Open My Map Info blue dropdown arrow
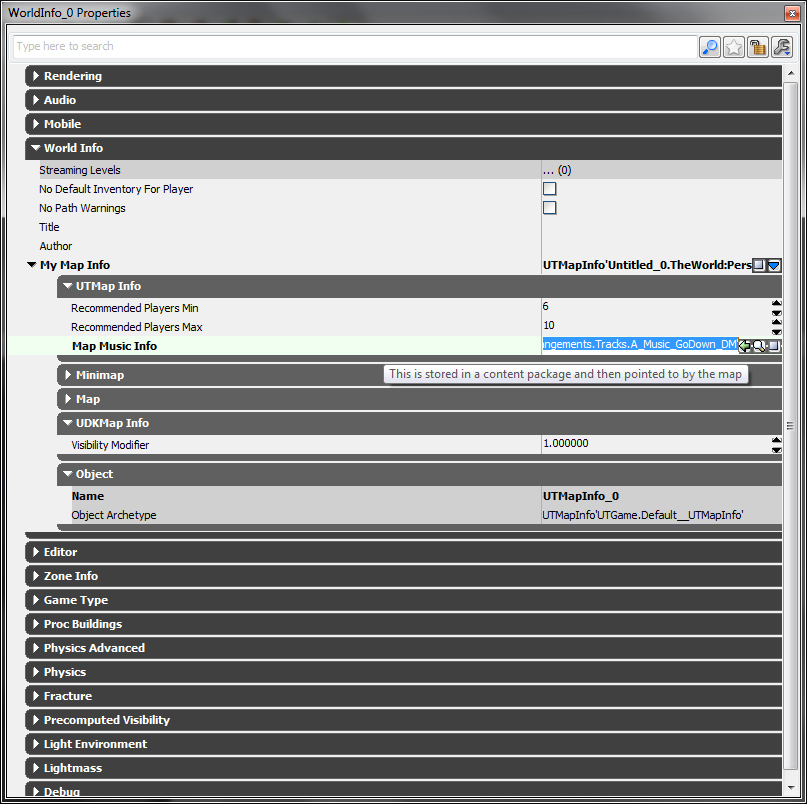 tap(774, 265)
